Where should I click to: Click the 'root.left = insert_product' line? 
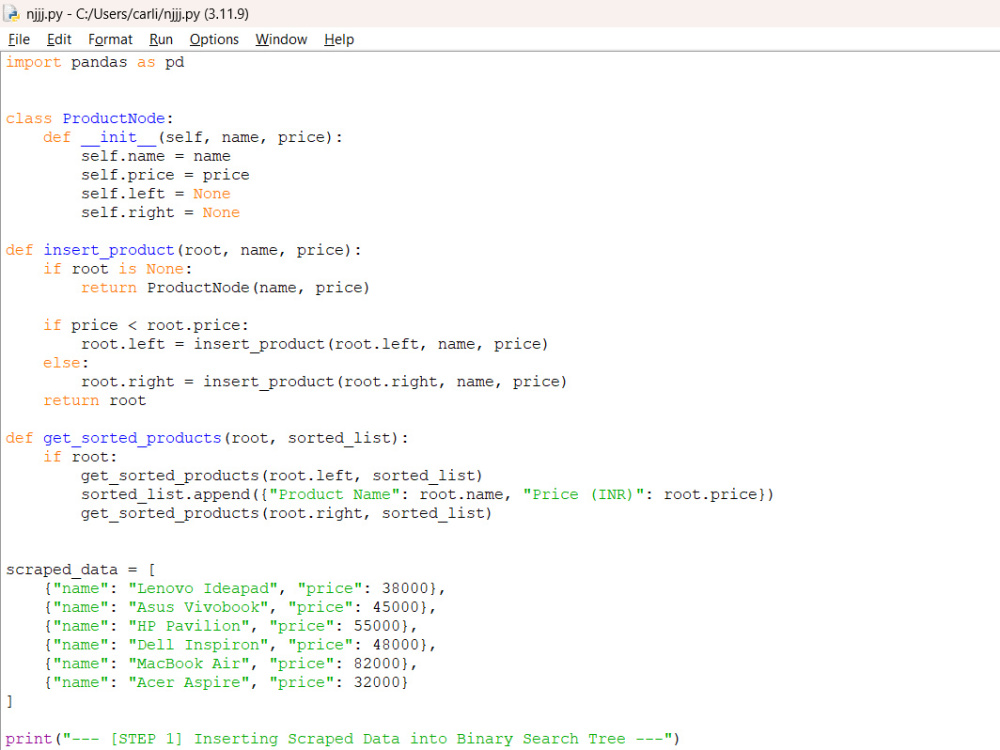point(314,344)
